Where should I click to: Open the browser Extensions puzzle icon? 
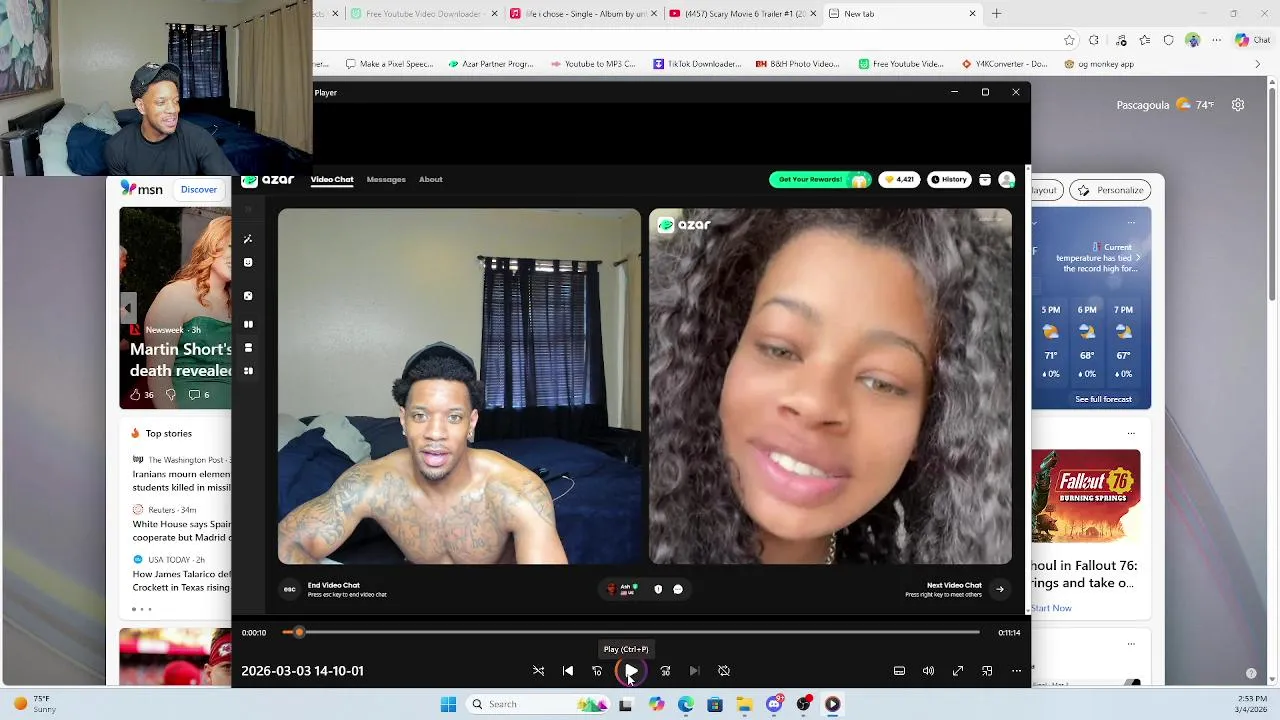pyautogui.click(x=1094, y=40)
